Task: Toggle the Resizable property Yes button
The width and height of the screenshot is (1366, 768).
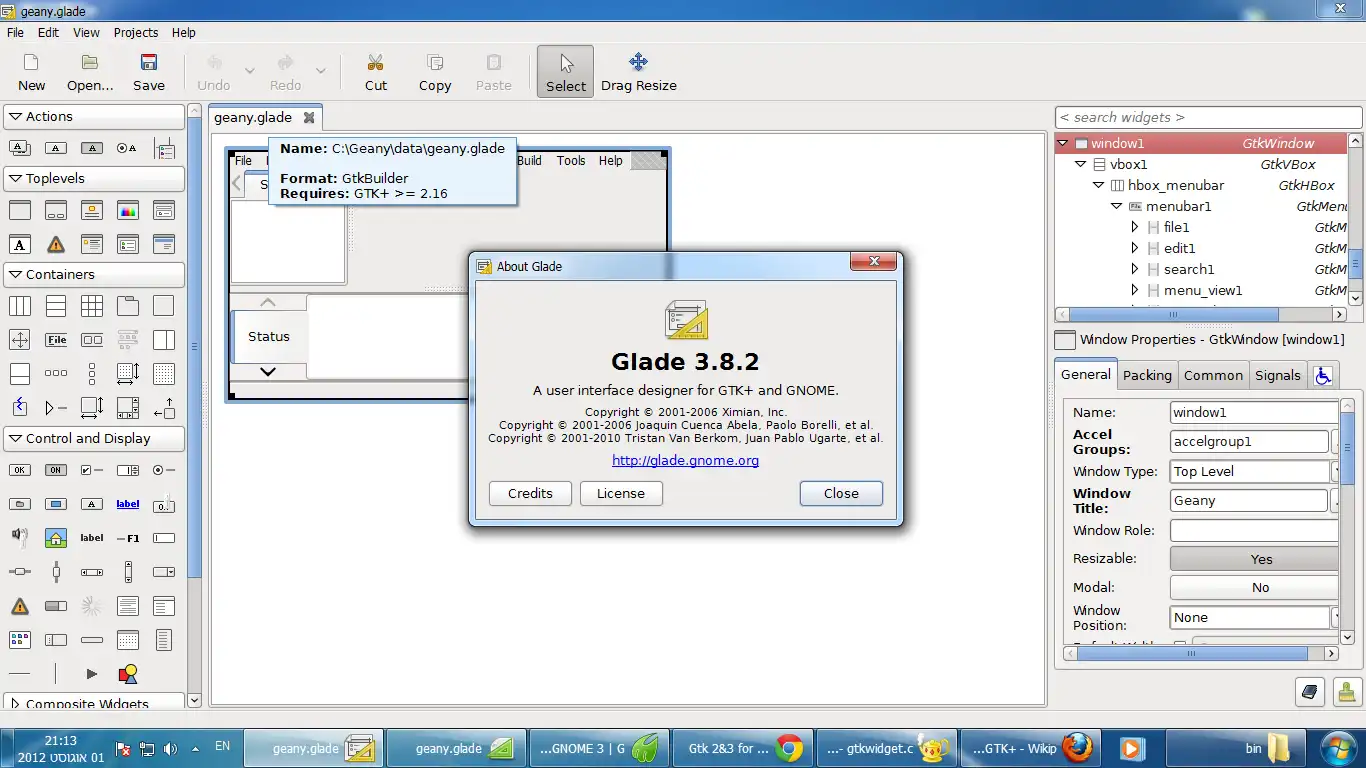Action: coord(1254,559)
